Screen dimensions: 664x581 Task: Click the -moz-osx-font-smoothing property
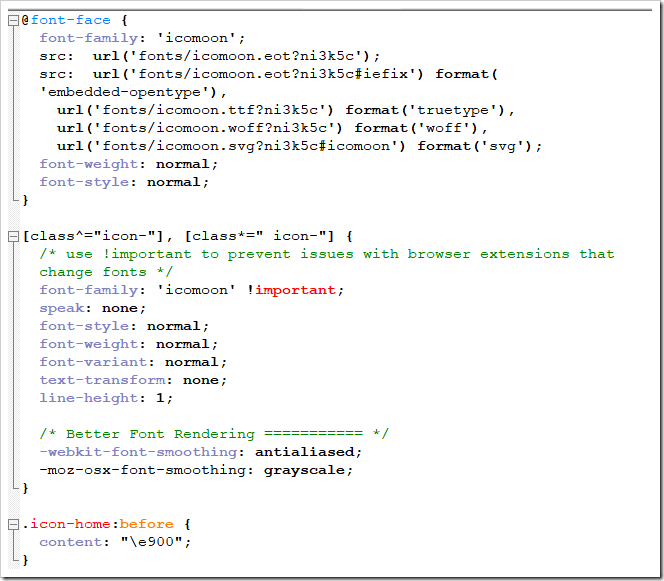142,470
